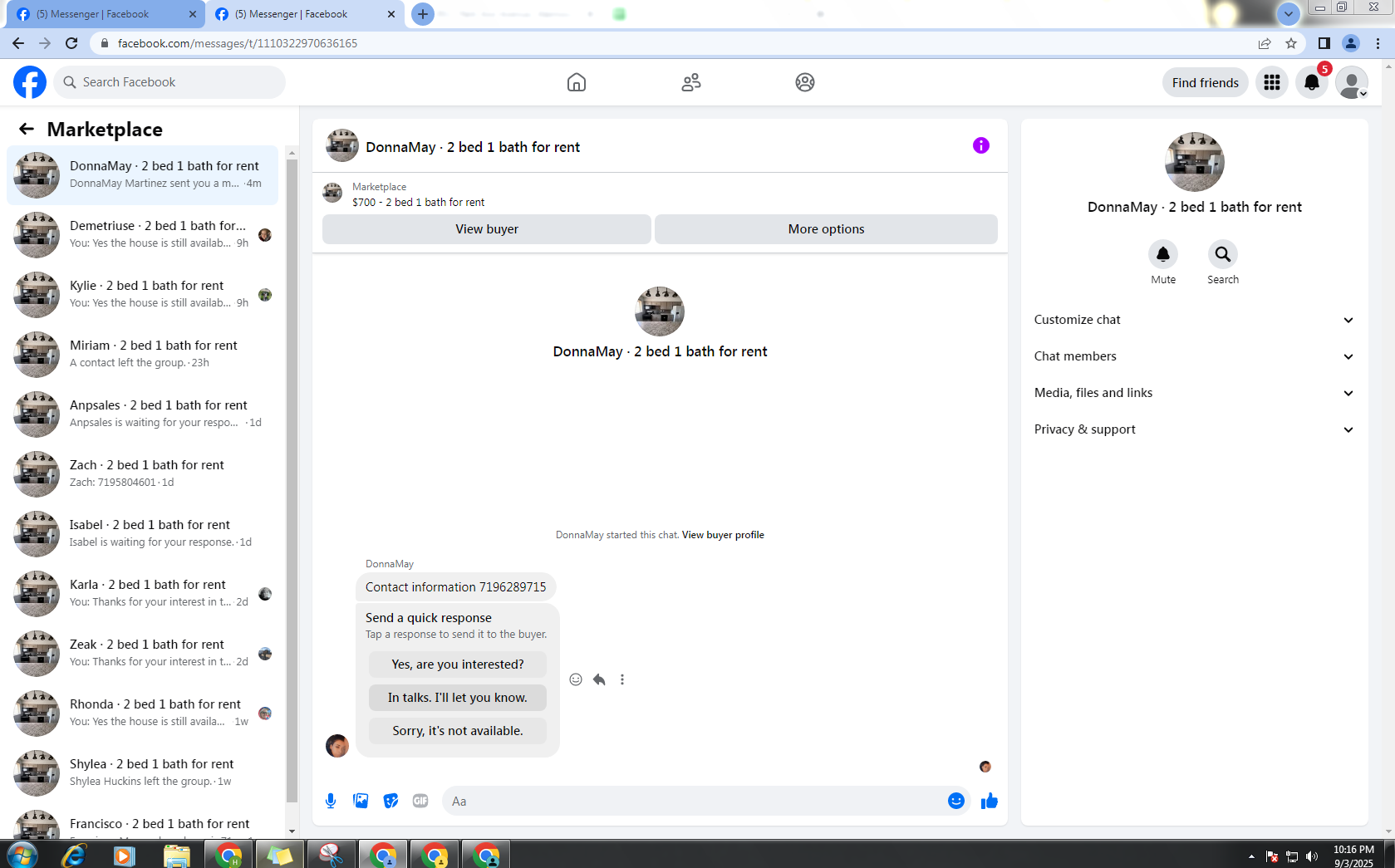
Task: Reply to the message using arrow icon
Action: (599, 679)
